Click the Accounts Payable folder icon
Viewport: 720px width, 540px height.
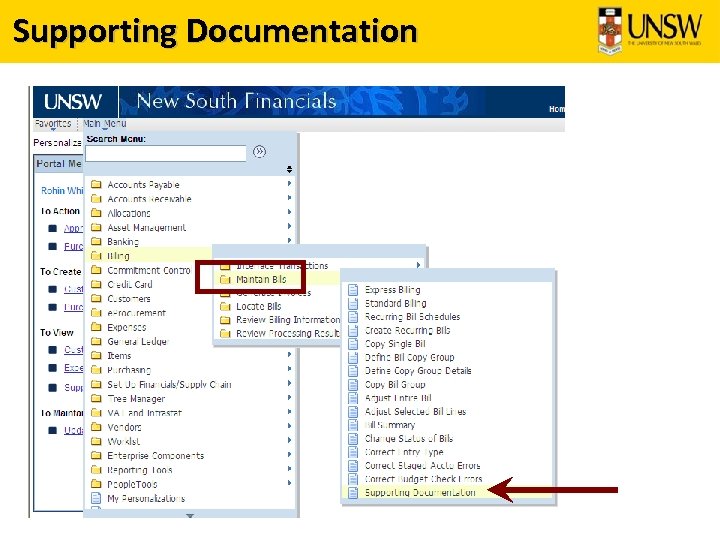click(x=96, y=185)
